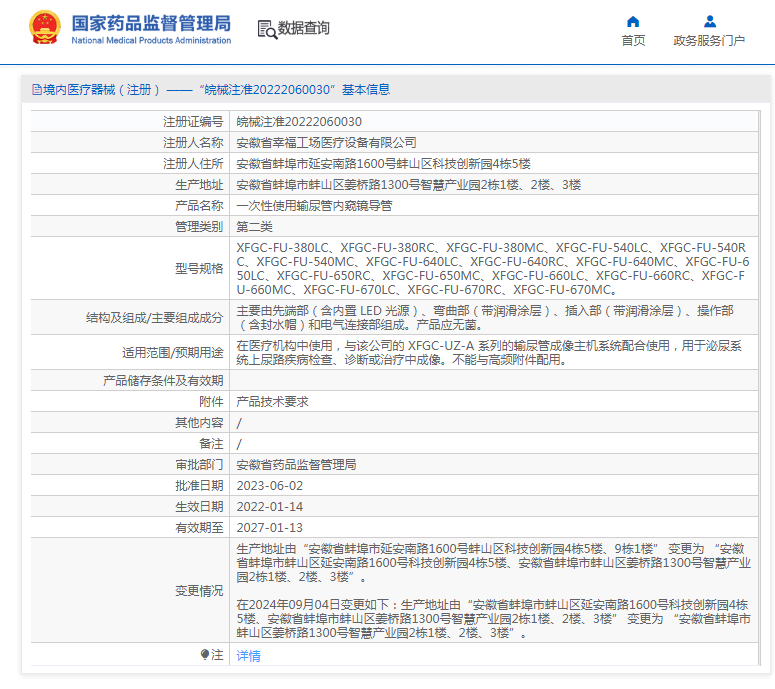
Task: Select expiry date 2027-01-13
Action: click(x=270, y=528)
